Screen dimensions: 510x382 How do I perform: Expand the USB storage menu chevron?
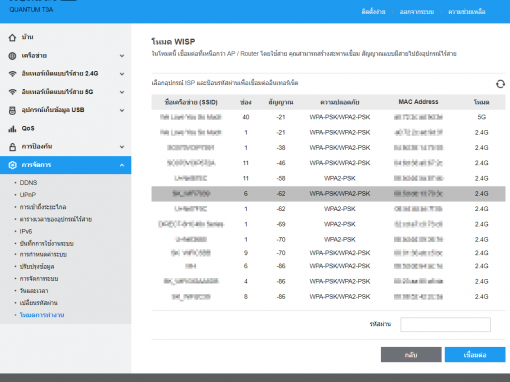click(122, 110)
